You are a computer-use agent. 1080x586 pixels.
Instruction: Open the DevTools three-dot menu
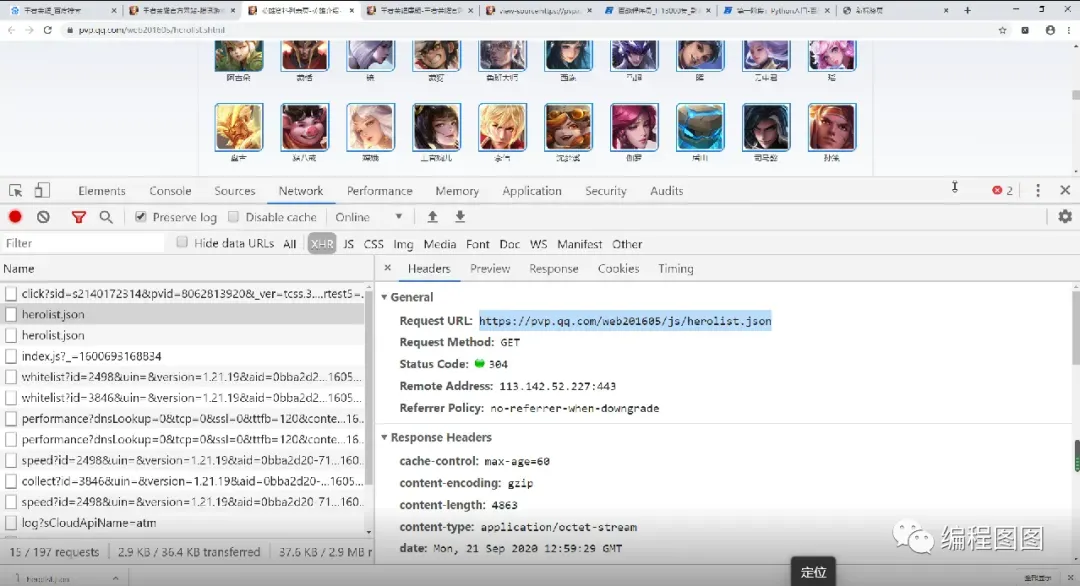pos(1038,191)
